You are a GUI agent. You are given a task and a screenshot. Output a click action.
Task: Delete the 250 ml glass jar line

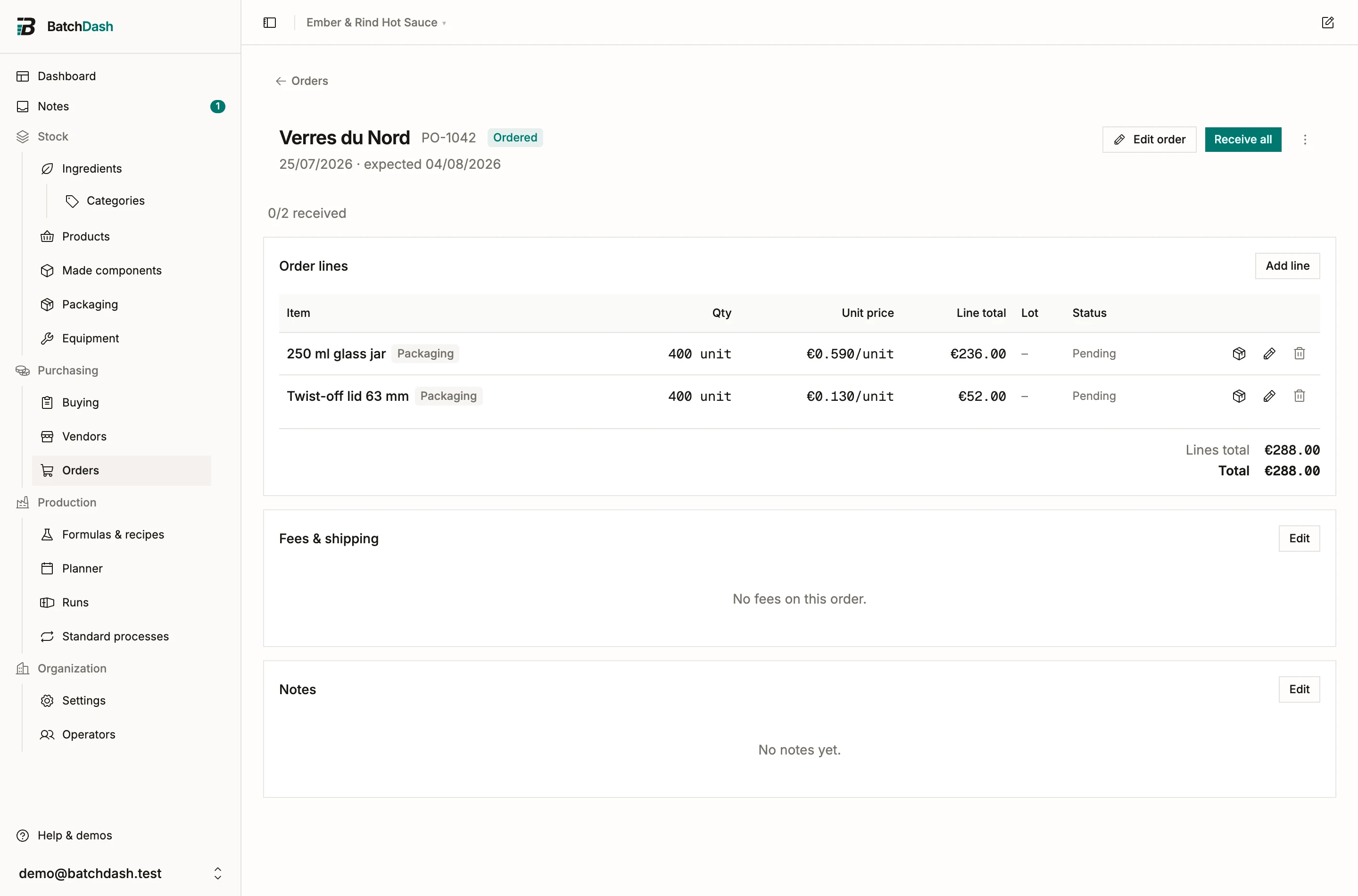pos(1300,354)
